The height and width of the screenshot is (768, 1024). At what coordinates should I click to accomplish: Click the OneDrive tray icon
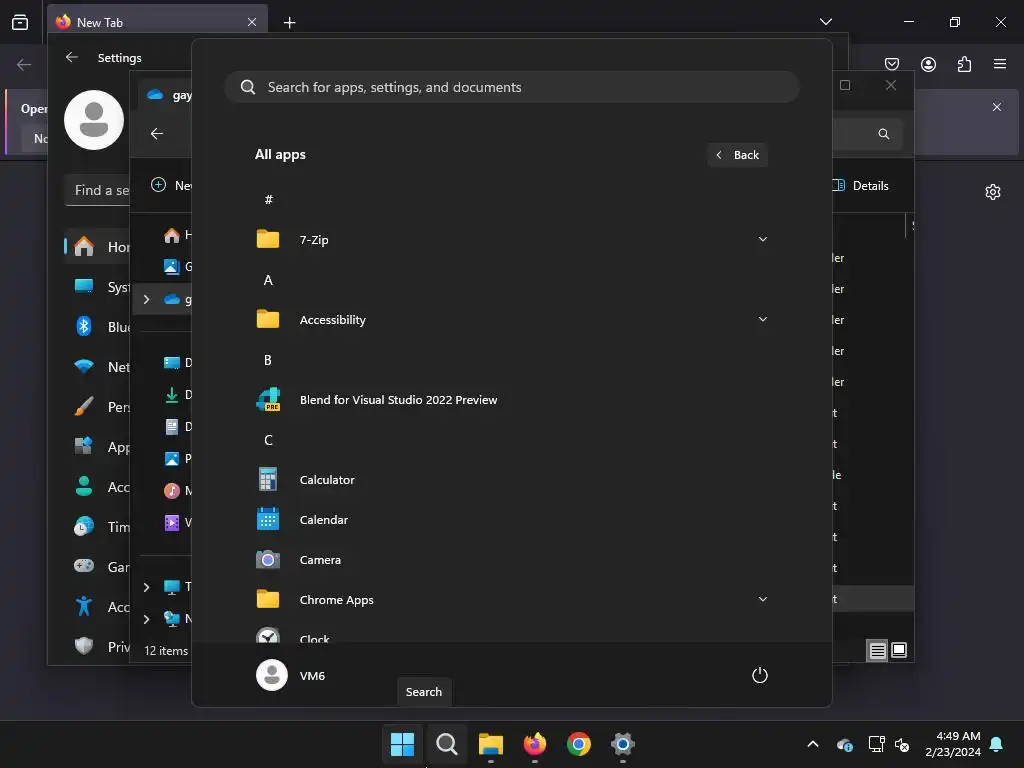pyautogui.click(x=844, y=744)
